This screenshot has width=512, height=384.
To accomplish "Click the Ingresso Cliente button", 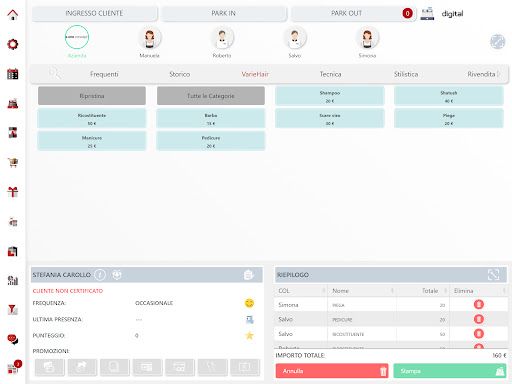I will [94, 13].
